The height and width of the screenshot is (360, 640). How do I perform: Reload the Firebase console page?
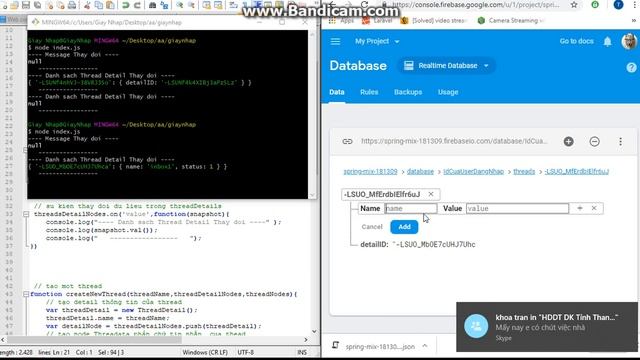pos(364,5)
